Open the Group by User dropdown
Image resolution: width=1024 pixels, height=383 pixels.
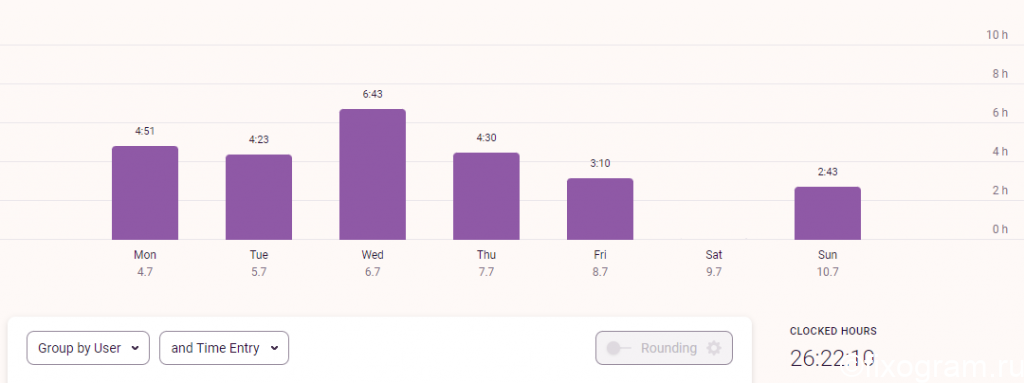88,348
